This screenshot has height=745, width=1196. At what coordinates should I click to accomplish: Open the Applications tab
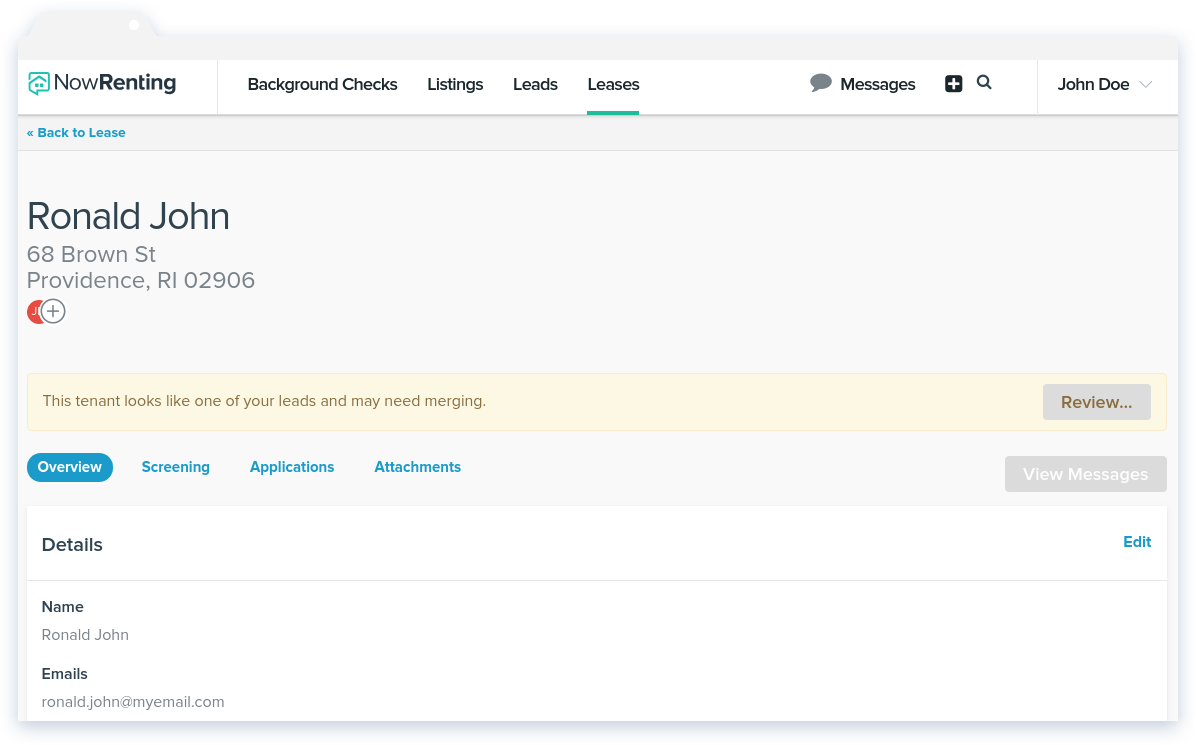[292, 467]
